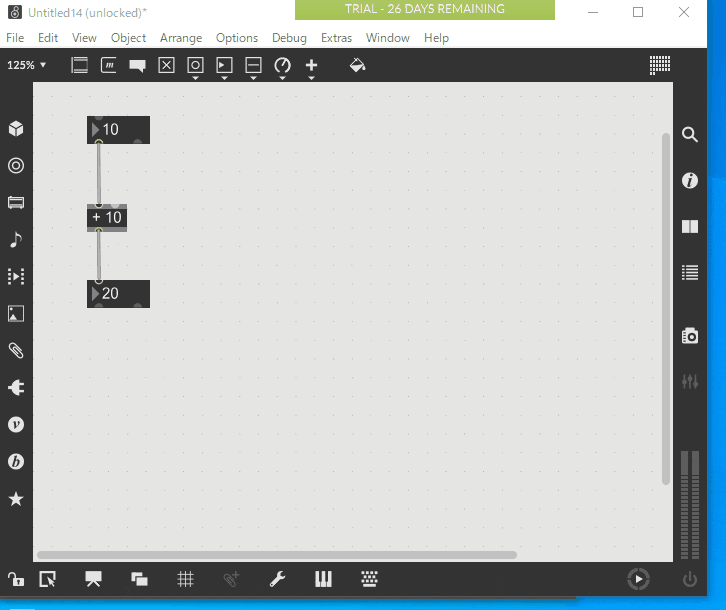Viewport: 726px width, 610px height.
Task: Toggle the computer keyboard mapping icon
Action: click(x=369, y=579)
